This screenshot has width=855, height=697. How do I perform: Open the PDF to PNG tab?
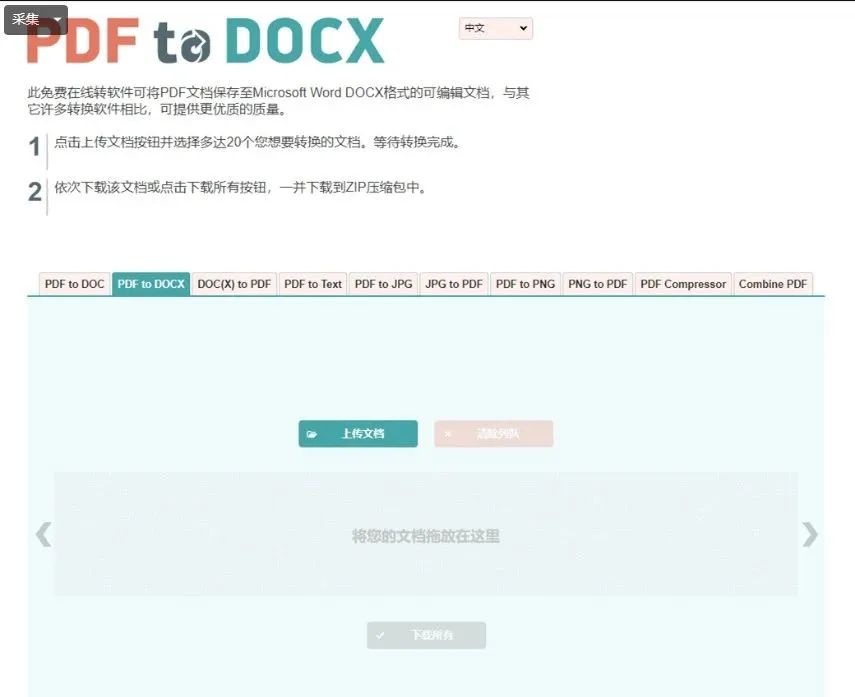pyautogui.click(x=524, y=283)
